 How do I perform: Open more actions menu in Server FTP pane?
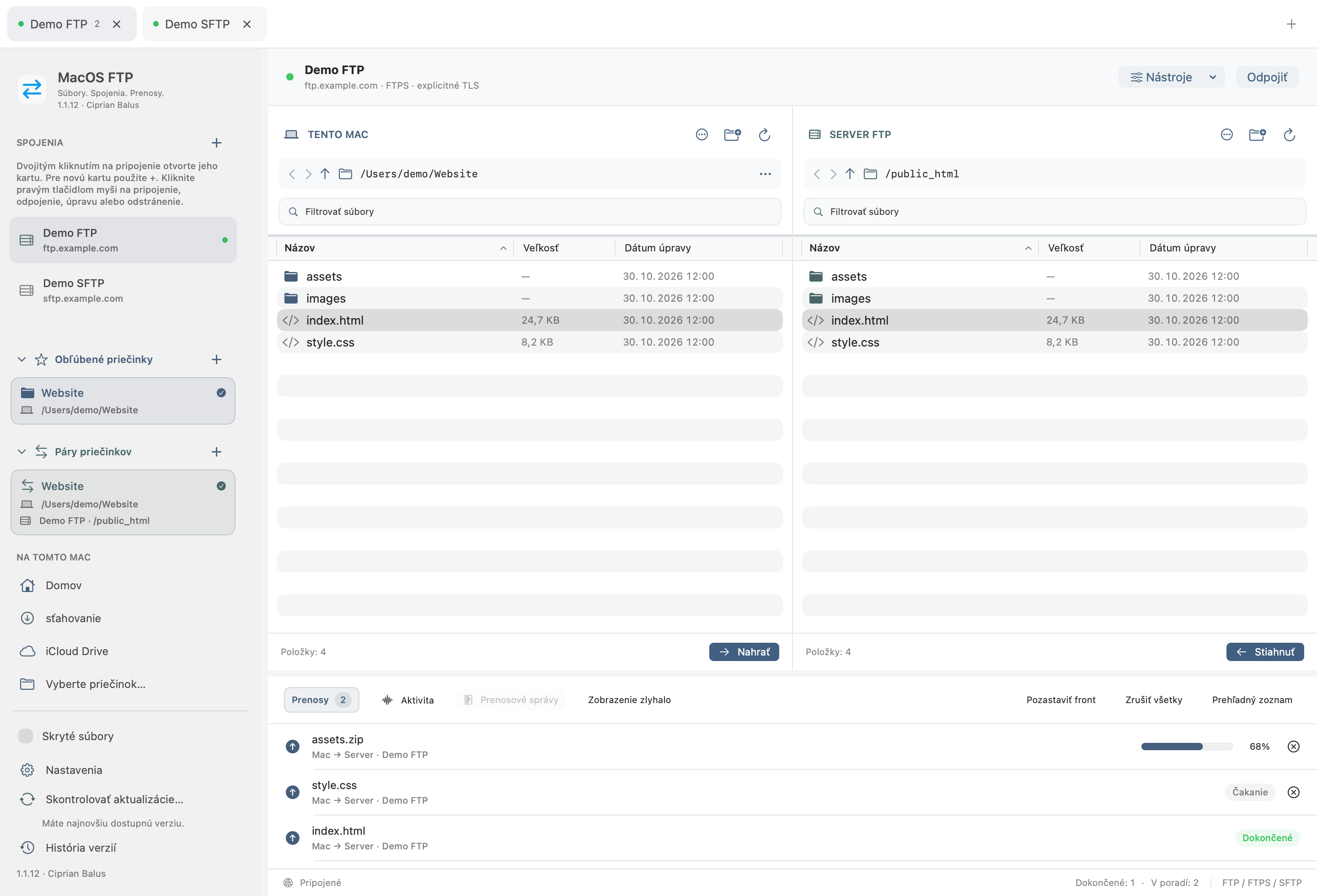1226,134
